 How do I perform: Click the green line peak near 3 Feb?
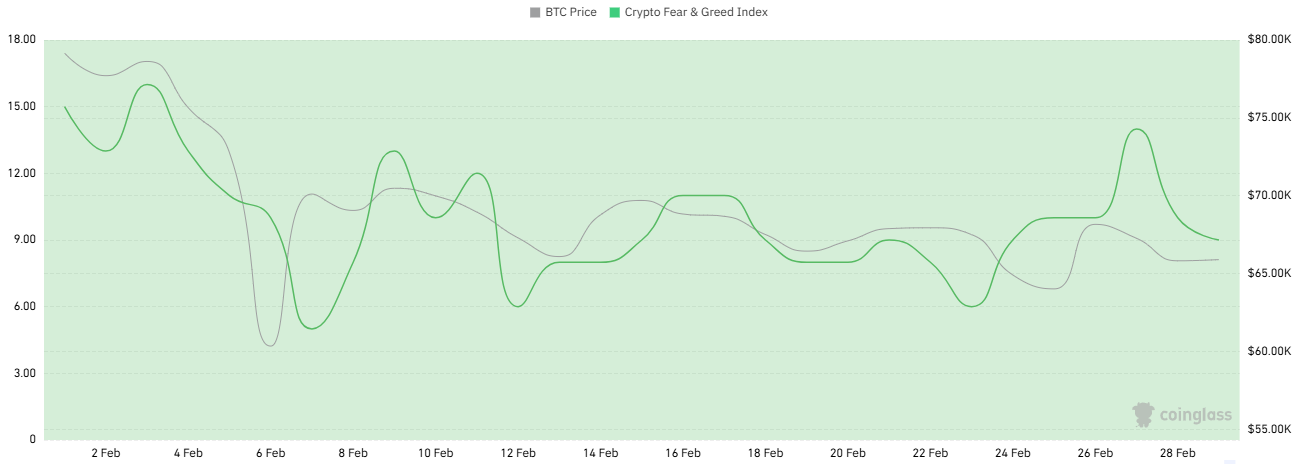(x=148, y=85)
